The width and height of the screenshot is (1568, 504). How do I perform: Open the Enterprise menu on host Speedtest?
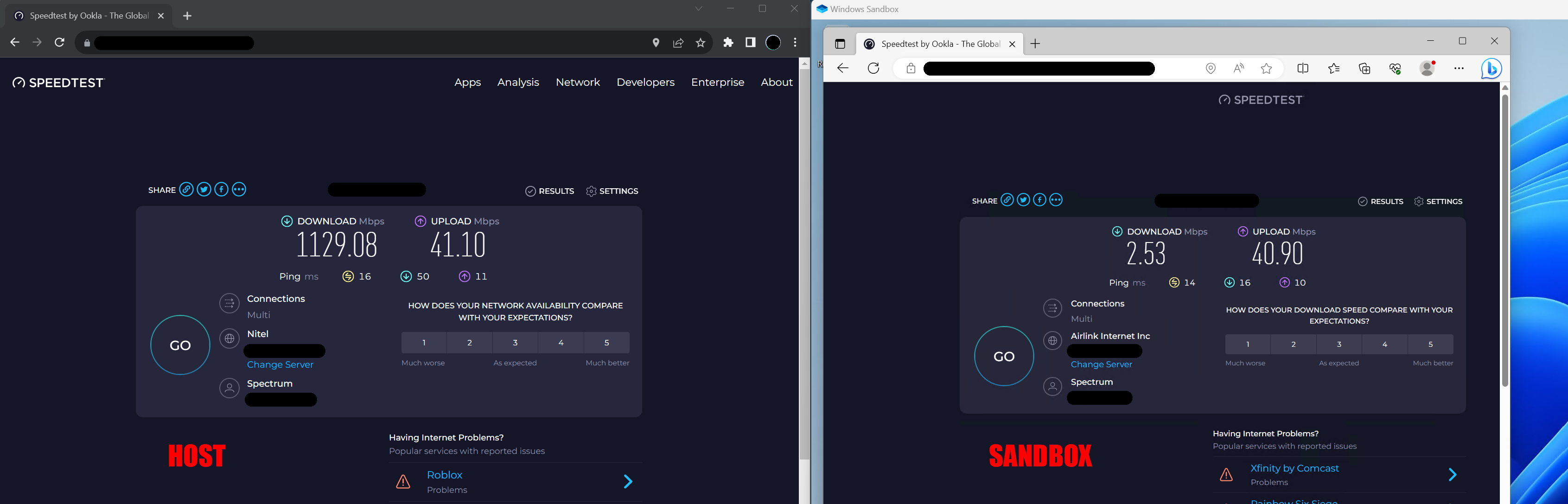click(x=718, y=82)
